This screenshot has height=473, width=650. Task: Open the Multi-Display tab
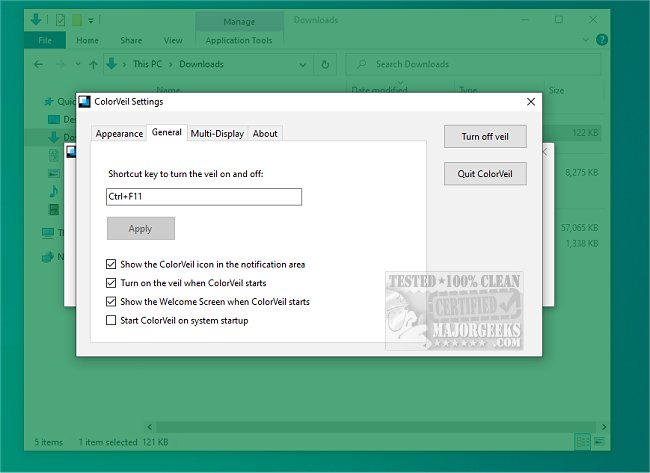(x=217, y=133)
